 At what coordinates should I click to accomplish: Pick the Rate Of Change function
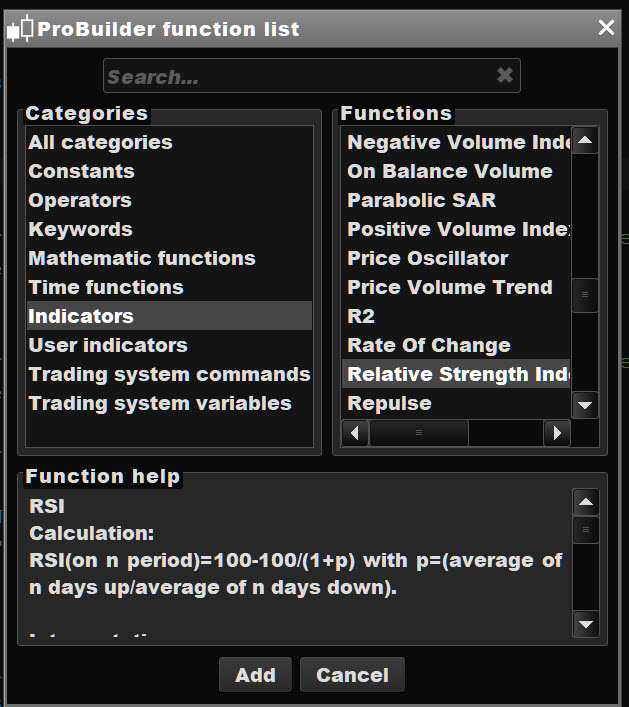click(428, 345)
